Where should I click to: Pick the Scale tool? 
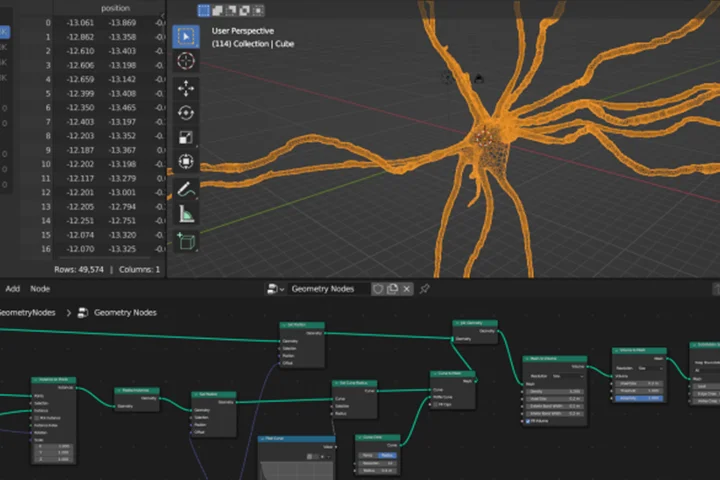(186, 137)
